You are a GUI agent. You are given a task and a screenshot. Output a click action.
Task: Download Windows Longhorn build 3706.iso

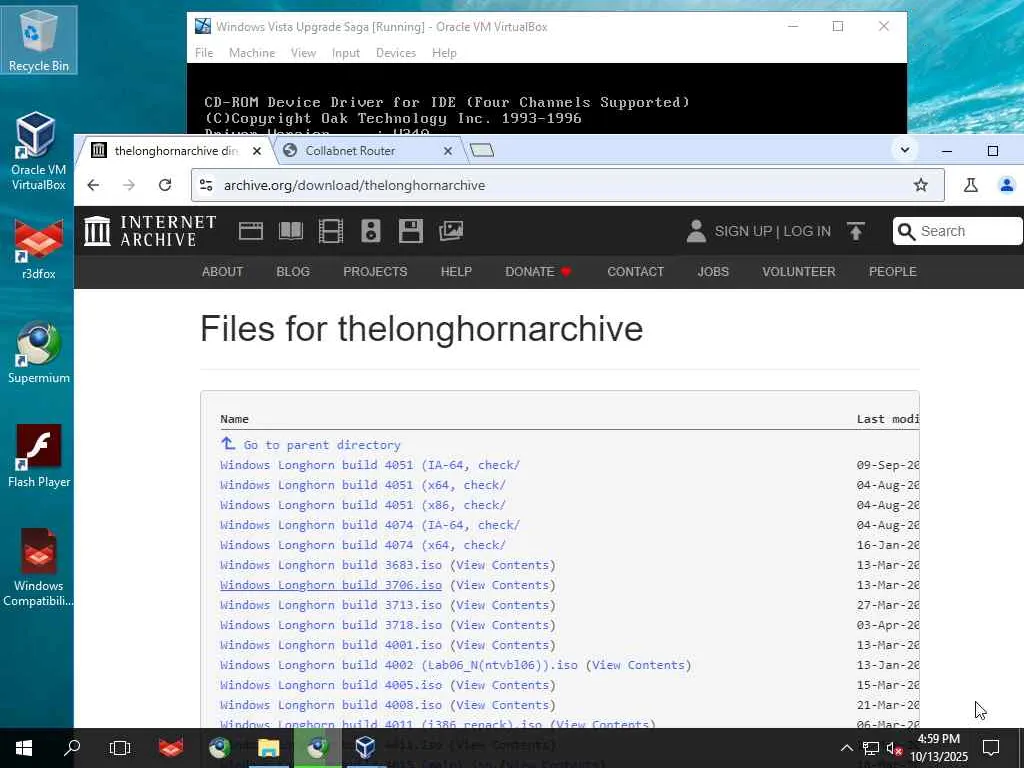[330, 585]
